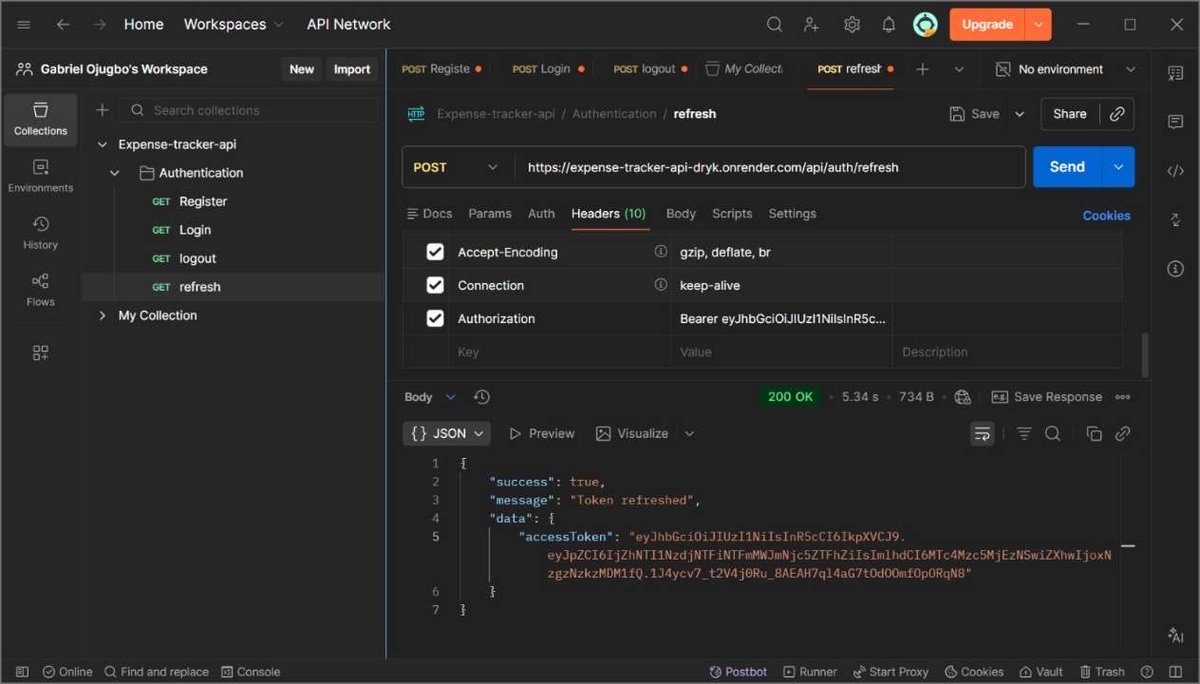This screenshot has width=1200, height=684.
Task: Click the Send button
Action: pyautogui.click(x=1067, y=167)
